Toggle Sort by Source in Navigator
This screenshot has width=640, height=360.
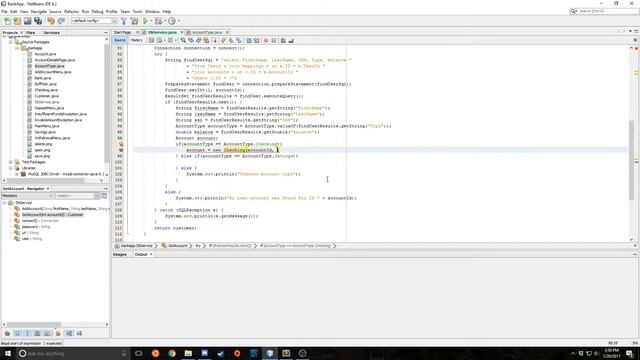79,333
